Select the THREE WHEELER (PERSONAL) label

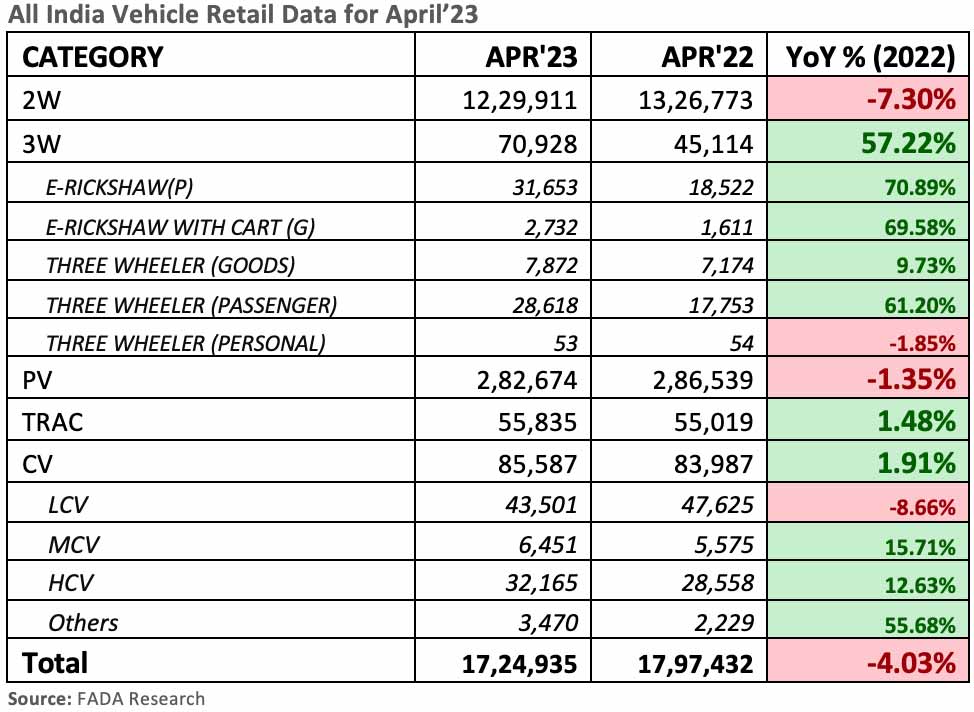(185, 343)
